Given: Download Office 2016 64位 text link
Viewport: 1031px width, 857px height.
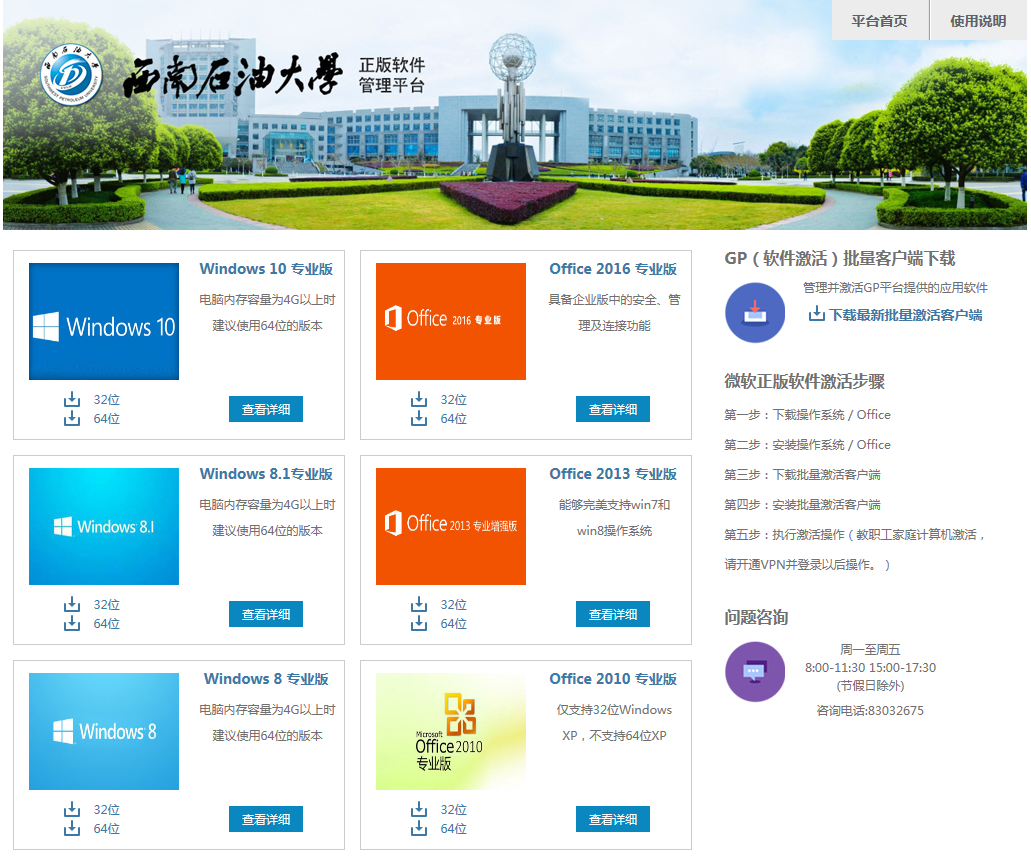Looking at the screenshot, I should pos(454,419).
